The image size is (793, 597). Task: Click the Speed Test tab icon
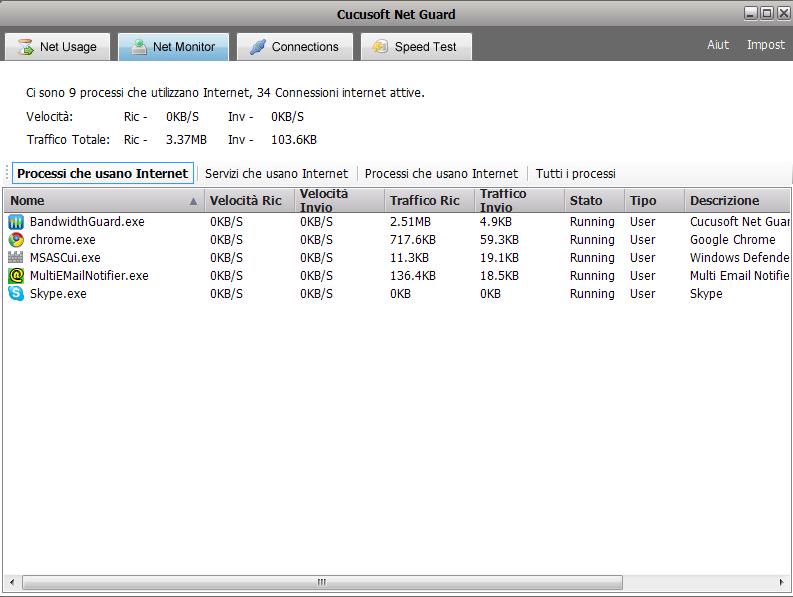click(x=380, y=47)
